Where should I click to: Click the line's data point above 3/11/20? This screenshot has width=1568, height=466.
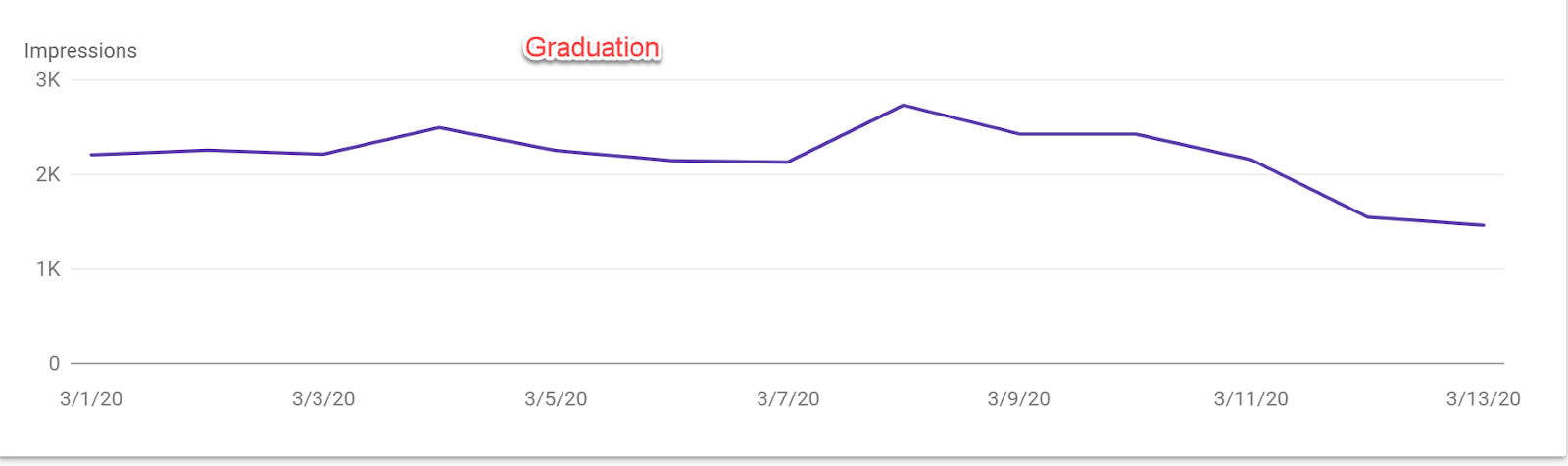[x=1251, y=160]
